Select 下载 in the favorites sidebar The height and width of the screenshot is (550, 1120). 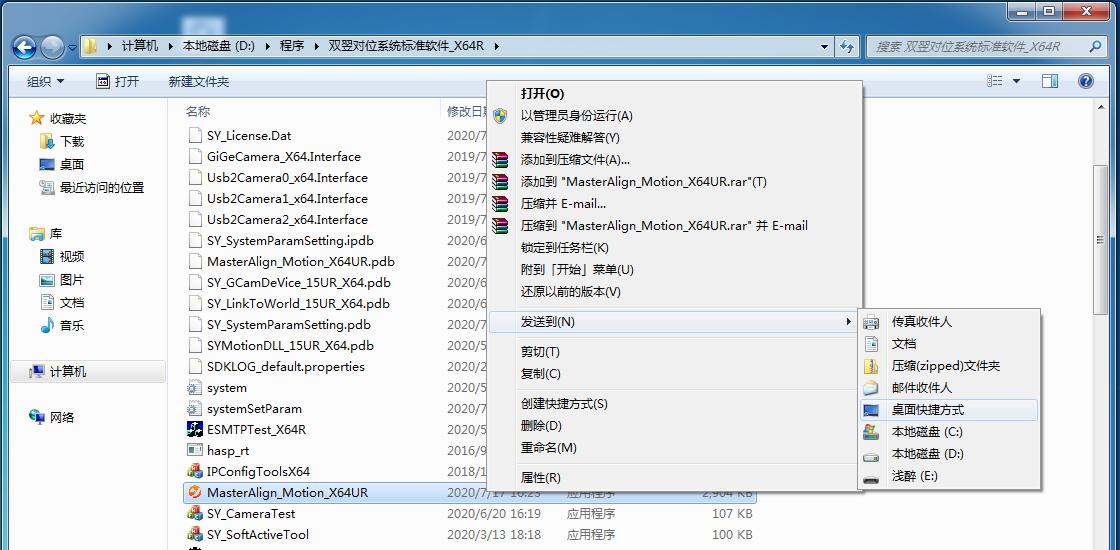click(x=71, y=141)
